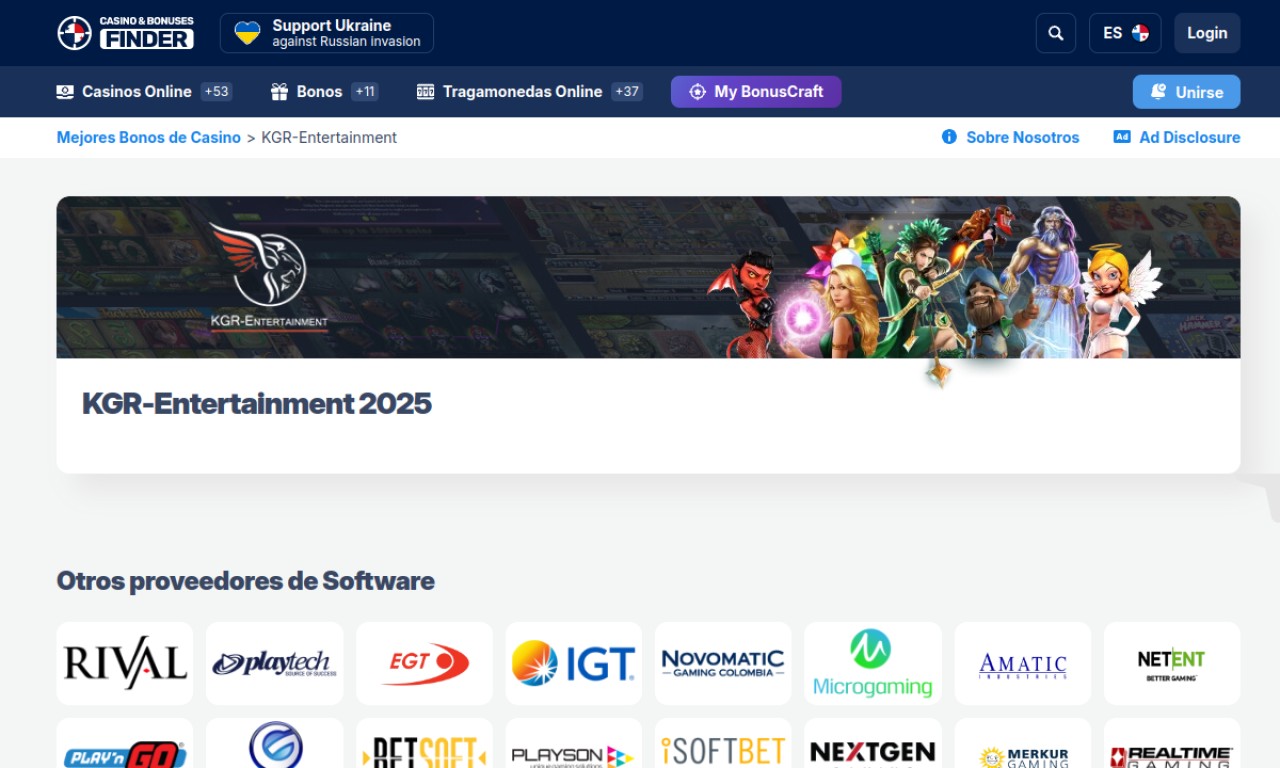Select the Play'n GO provider logo

[125, 743]
